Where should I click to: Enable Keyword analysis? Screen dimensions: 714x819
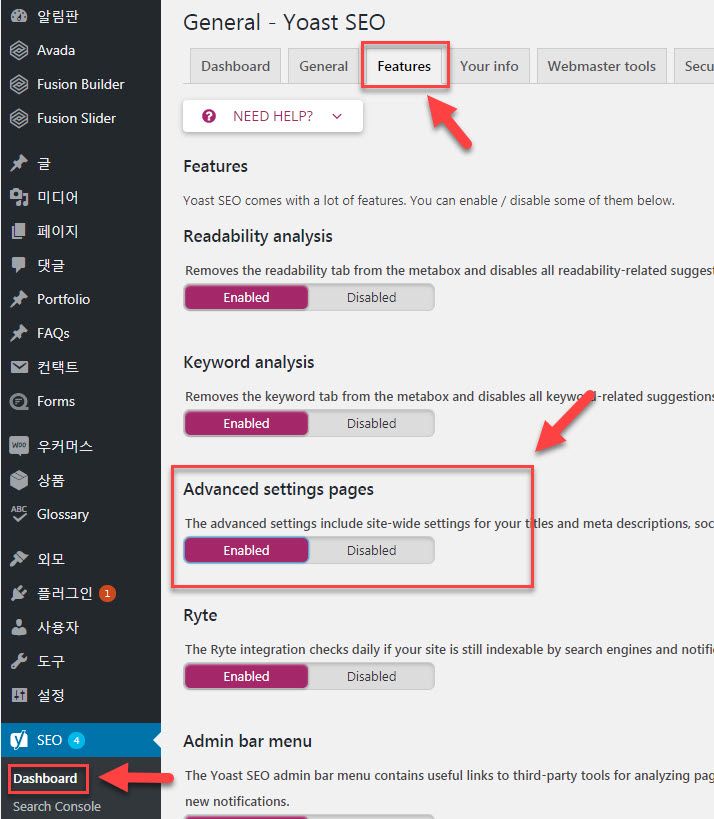(246, 423)
